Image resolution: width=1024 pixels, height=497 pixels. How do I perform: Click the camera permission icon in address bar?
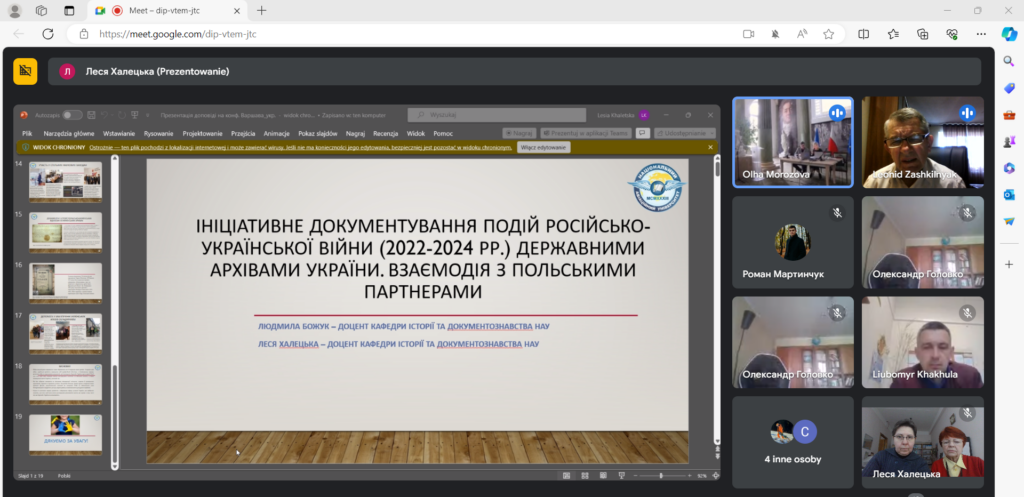[x=748, y=34]
